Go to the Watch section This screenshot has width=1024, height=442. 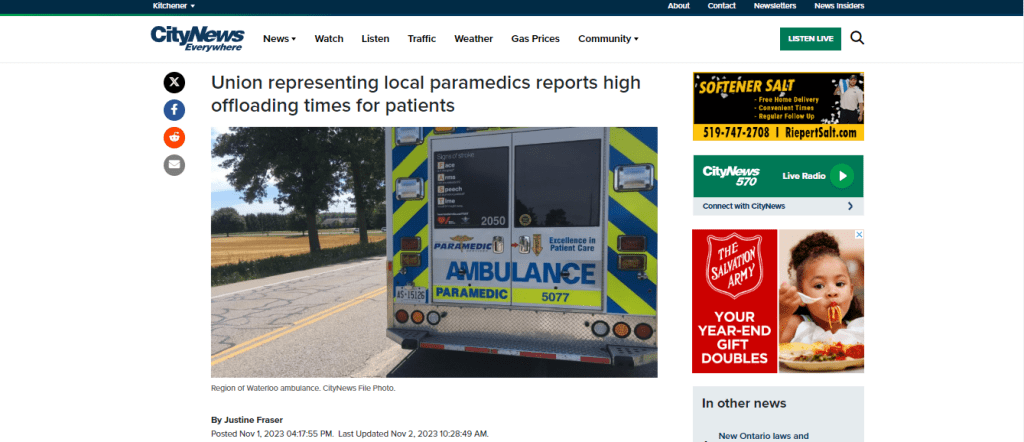329,39
